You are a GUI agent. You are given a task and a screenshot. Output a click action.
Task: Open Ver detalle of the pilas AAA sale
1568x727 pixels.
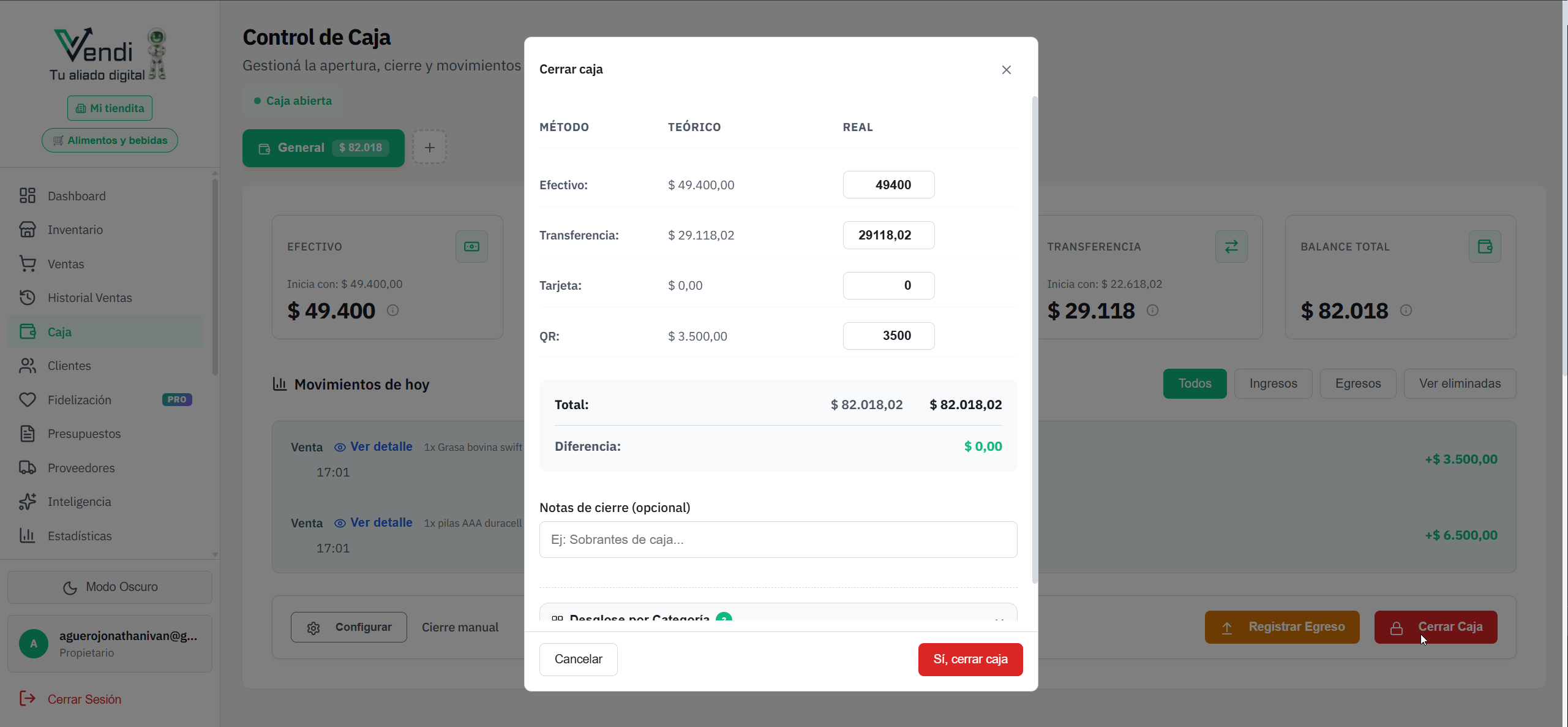coord(381,522)
